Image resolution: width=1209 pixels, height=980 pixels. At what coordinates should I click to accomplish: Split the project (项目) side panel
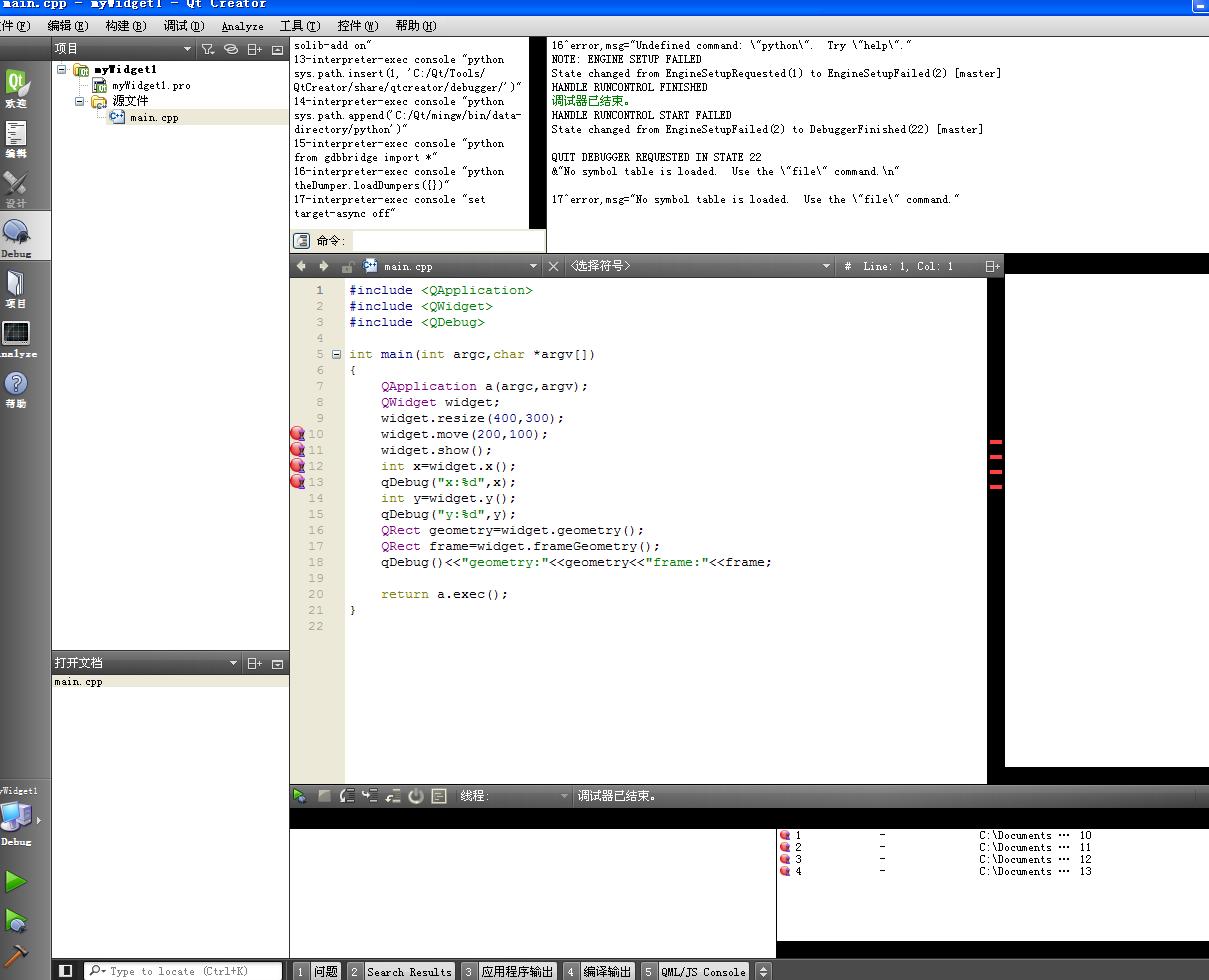[255, 48]
